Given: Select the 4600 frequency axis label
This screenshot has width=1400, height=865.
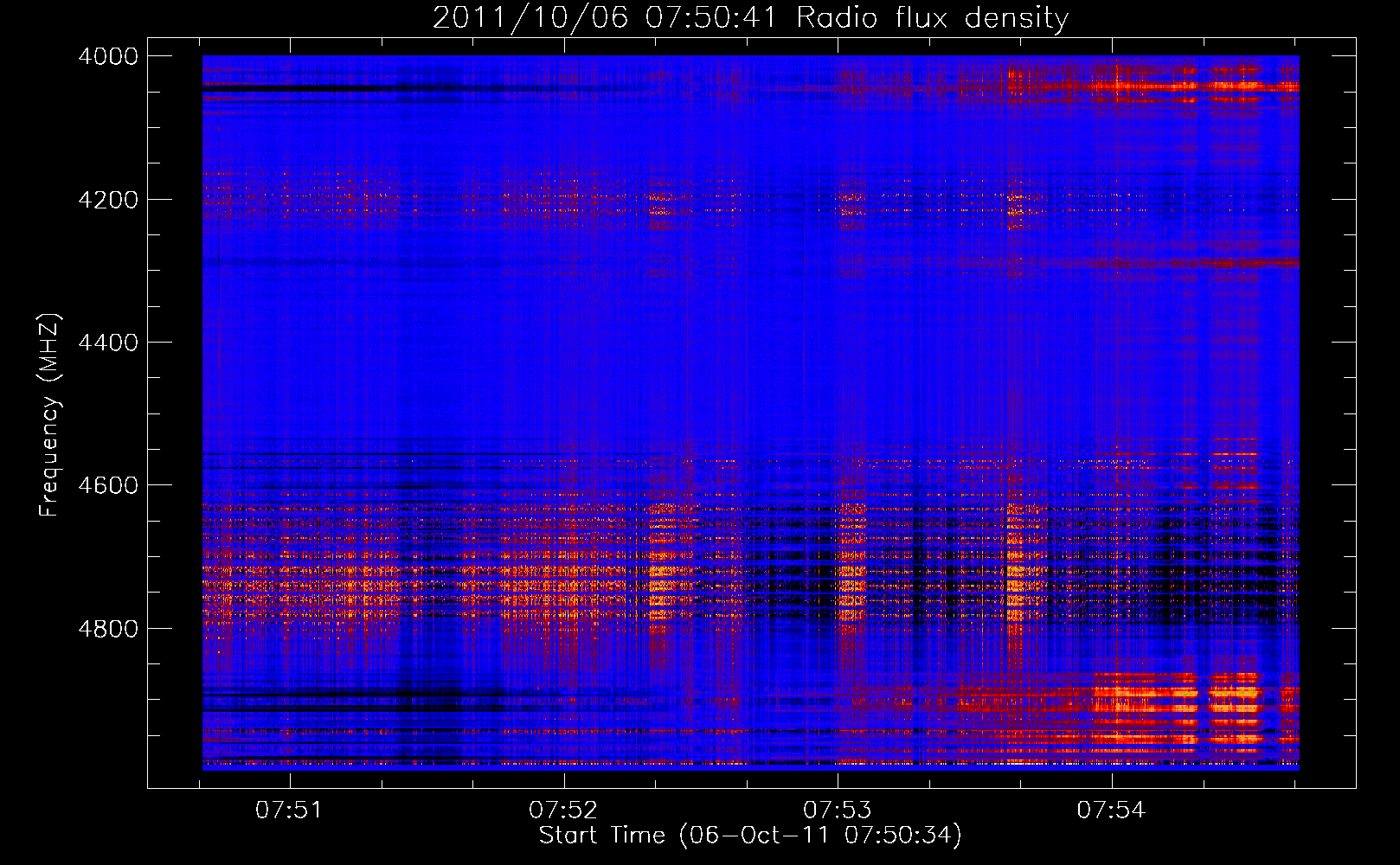Looking at the screenshot, I should click(x=108, y=485).
